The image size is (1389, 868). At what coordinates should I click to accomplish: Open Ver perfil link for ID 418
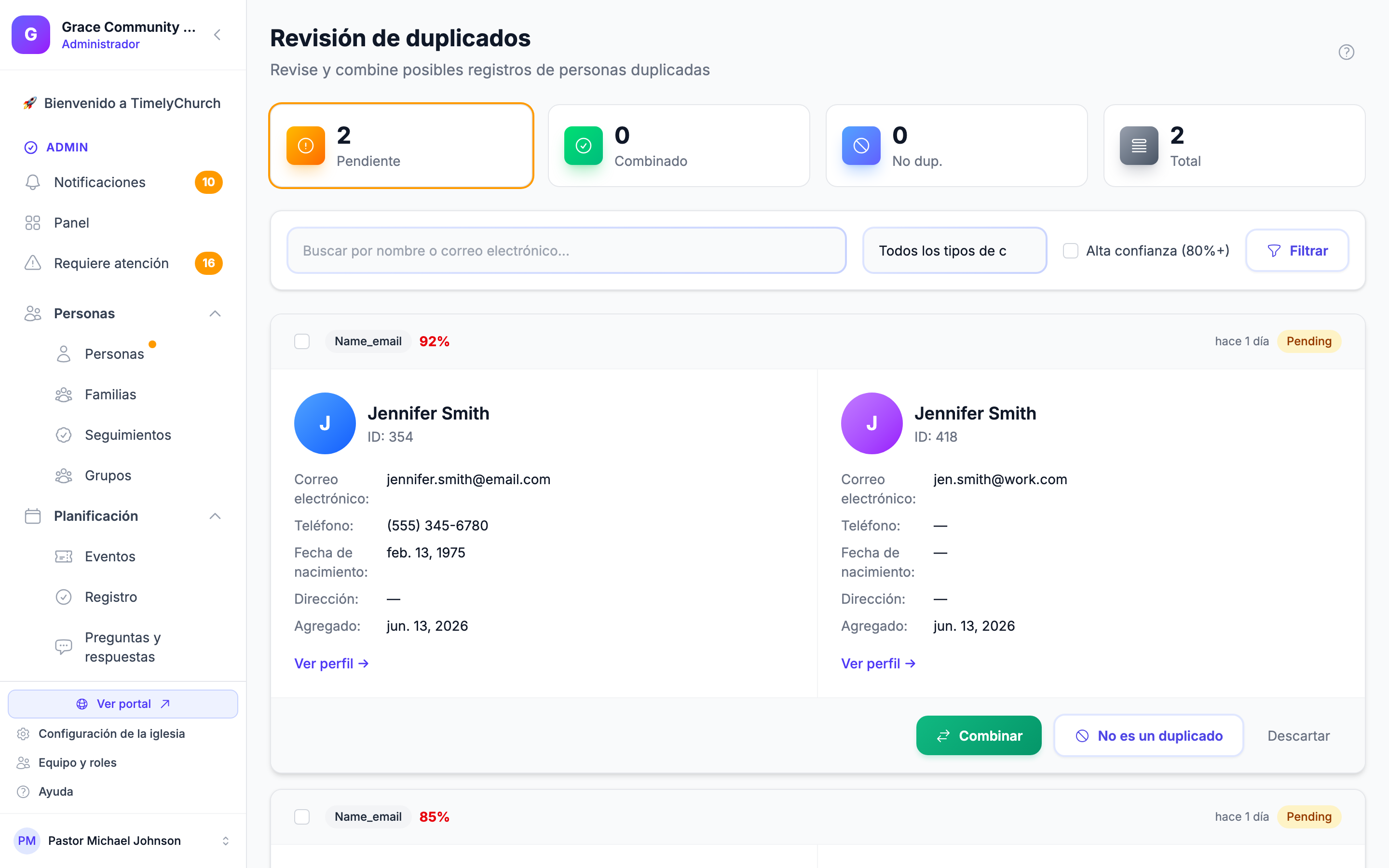[878, 664]
